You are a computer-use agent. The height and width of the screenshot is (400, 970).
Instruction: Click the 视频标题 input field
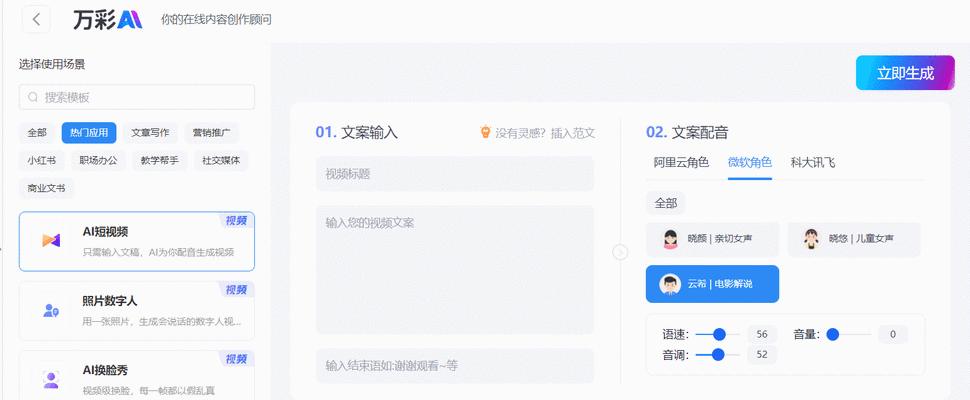pyautogui.click(x=455, y=174)
